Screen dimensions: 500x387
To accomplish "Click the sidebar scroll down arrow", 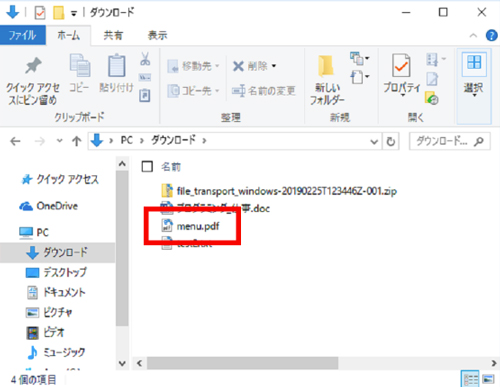I will click(x=122, y=363).
